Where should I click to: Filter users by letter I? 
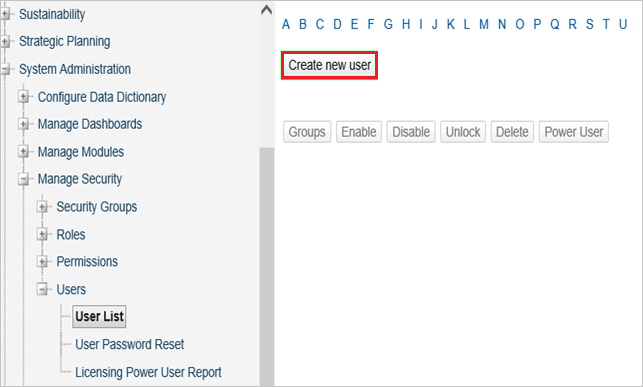click(x=421, y=25)
